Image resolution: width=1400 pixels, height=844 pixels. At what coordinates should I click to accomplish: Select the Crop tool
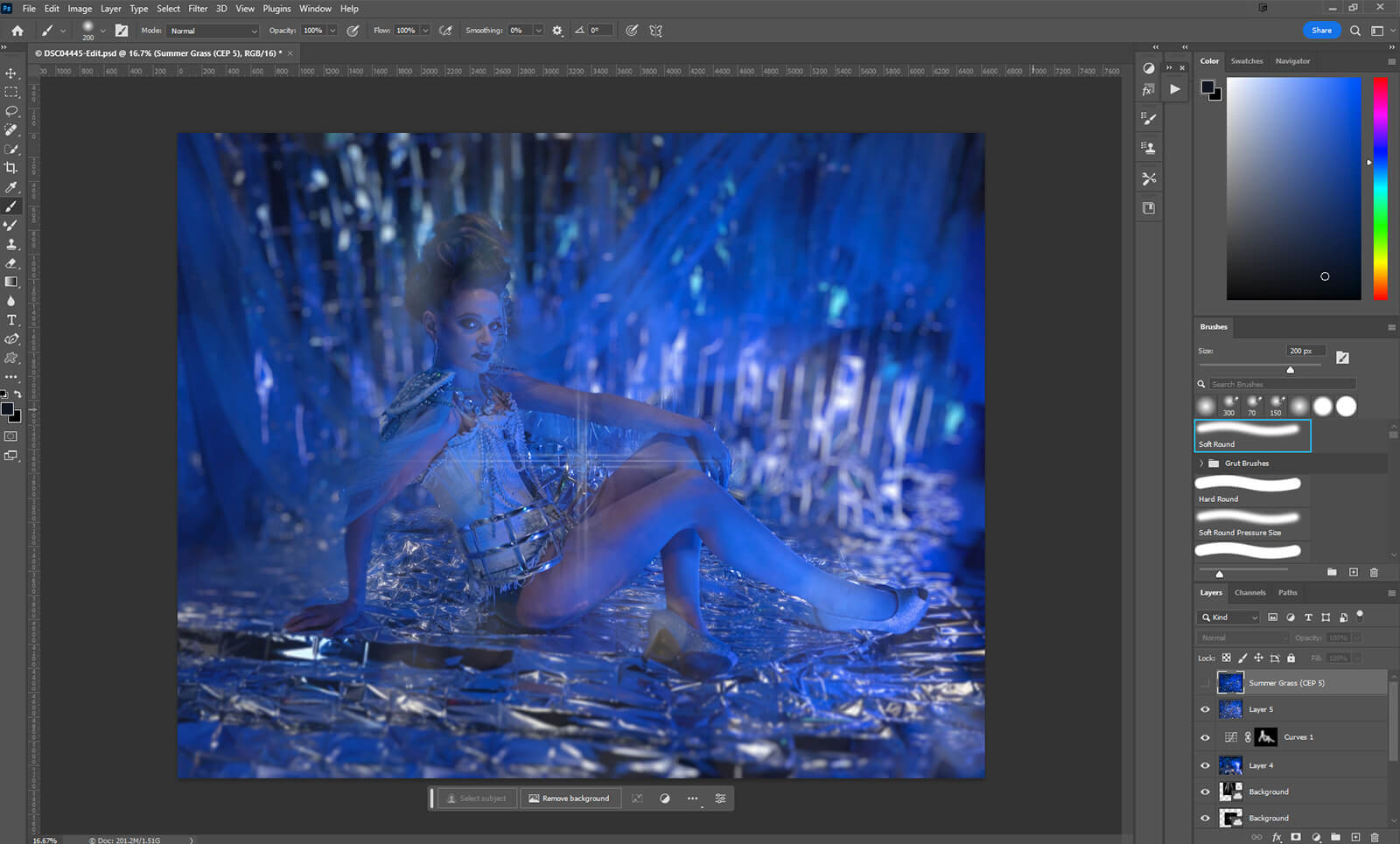click(x=11, y=167)
